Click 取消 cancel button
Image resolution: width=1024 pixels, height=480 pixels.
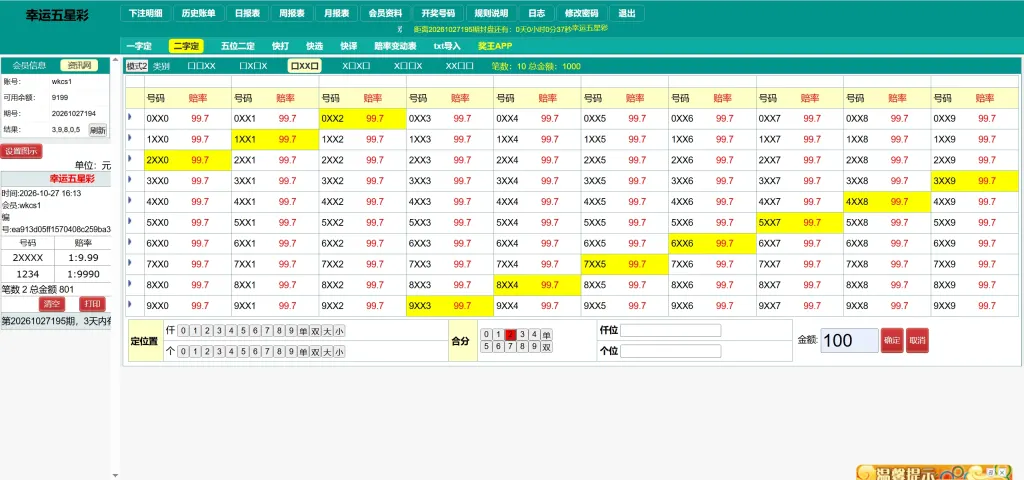[x=917, y=340]
